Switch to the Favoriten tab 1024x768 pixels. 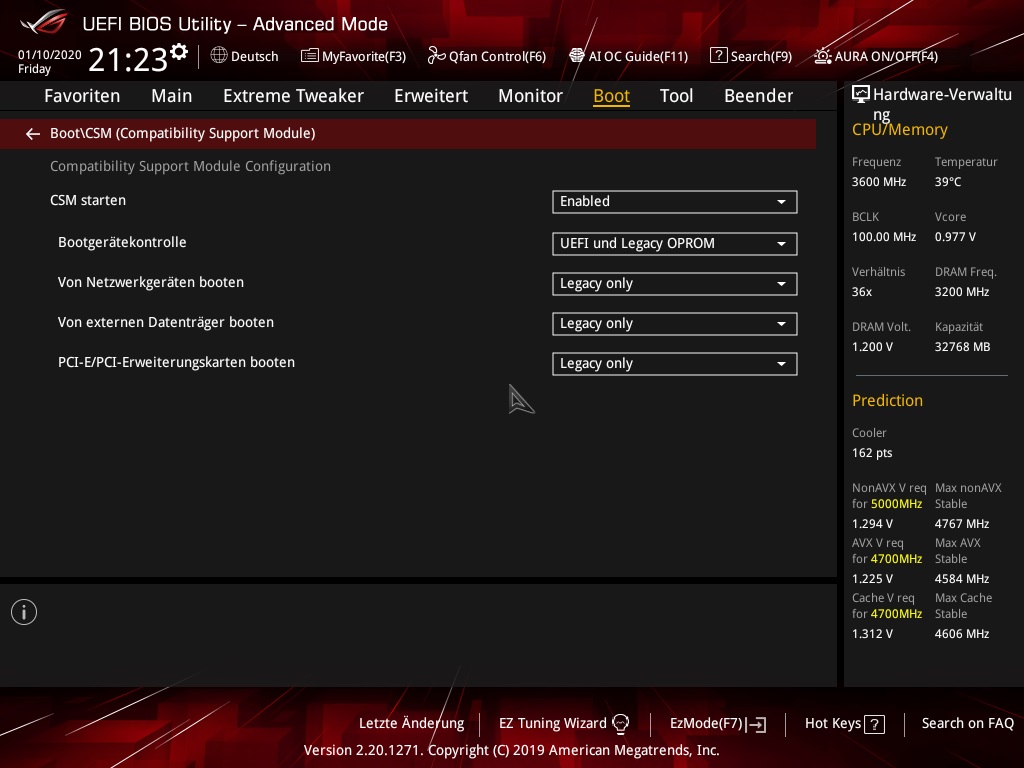pyautogui.click(x=82, y=96)
